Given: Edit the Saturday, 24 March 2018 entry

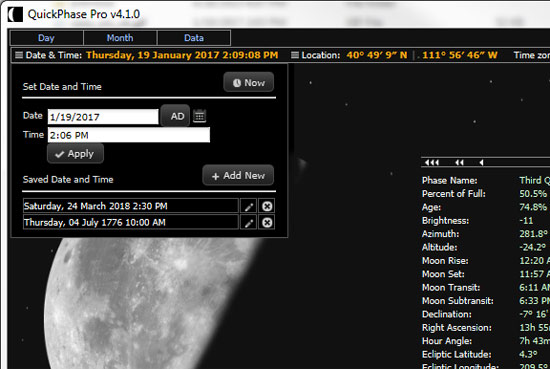Looking at the screenshot, I should coord(249,206).
